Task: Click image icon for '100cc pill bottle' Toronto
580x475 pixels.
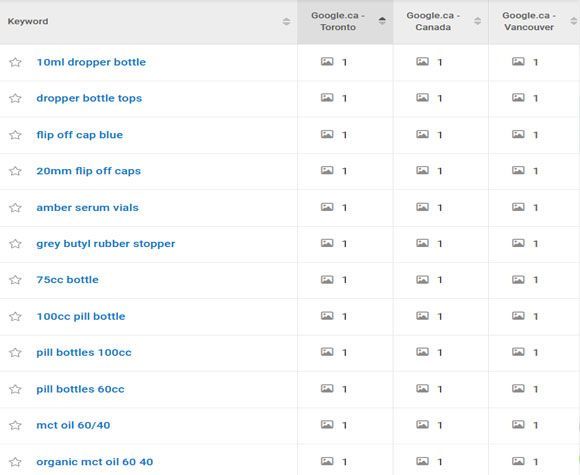Action: coord(327,316)
